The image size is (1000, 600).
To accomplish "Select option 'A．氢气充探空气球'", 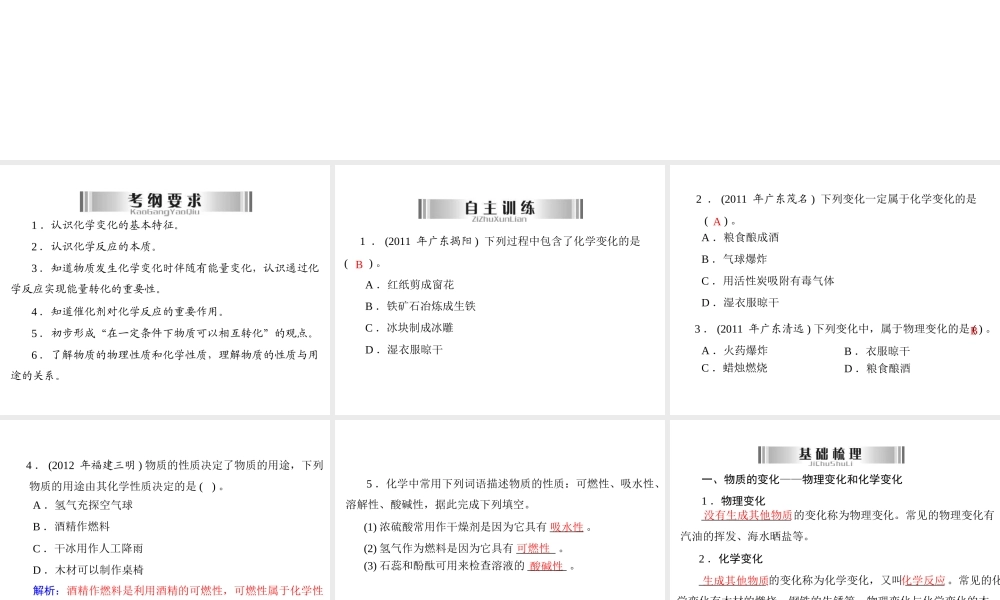I will pos(83,506).
